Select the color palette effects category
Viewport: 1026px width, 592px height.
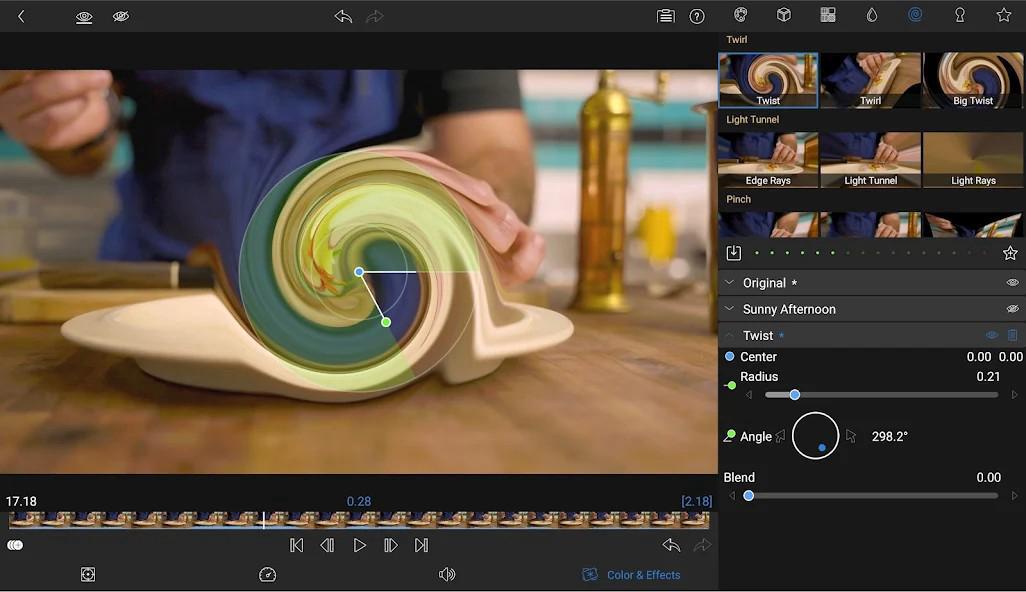point(739,15)
